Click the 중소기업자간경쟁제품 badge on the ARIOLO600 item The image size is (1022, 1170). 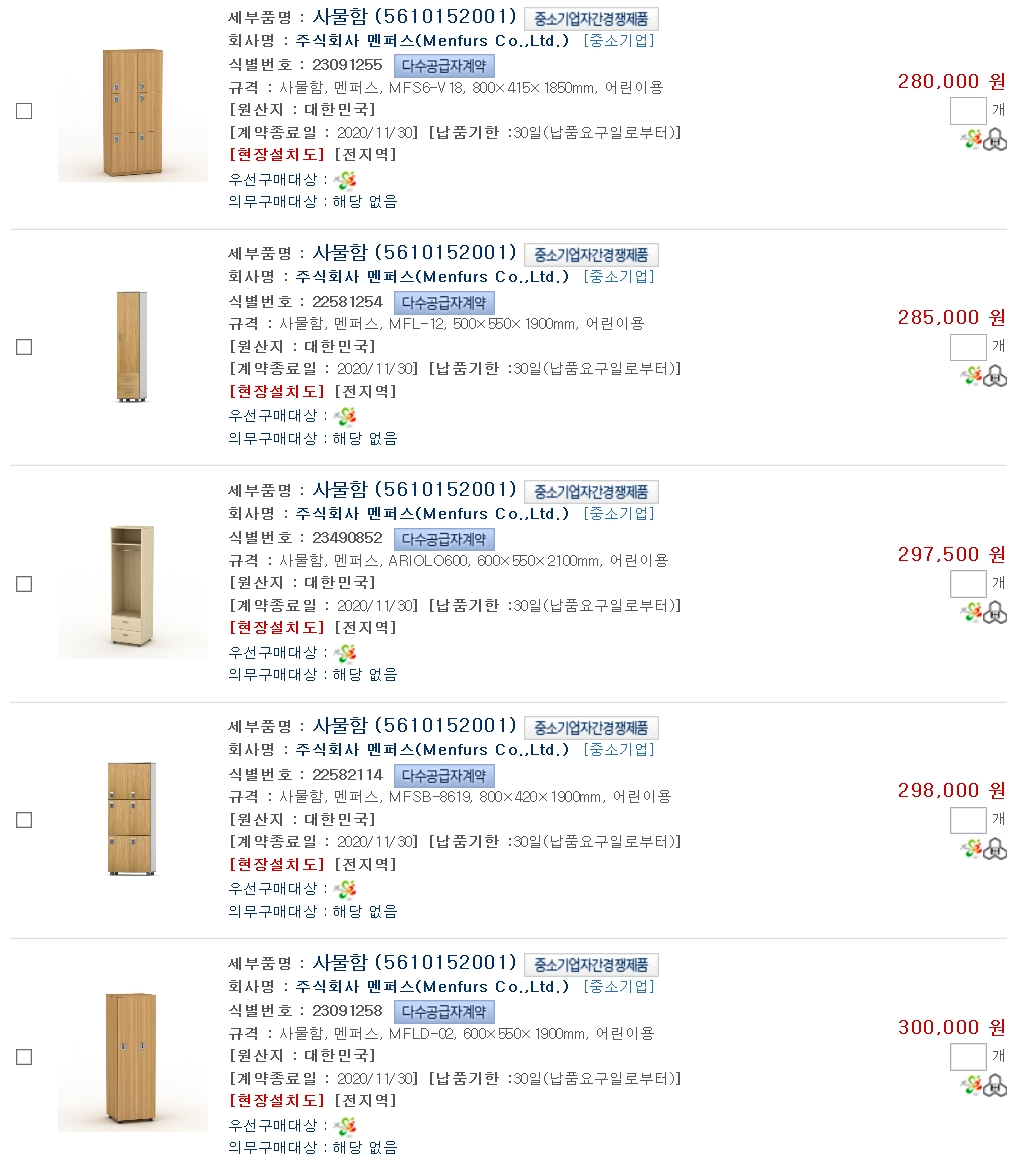[591, 492]
